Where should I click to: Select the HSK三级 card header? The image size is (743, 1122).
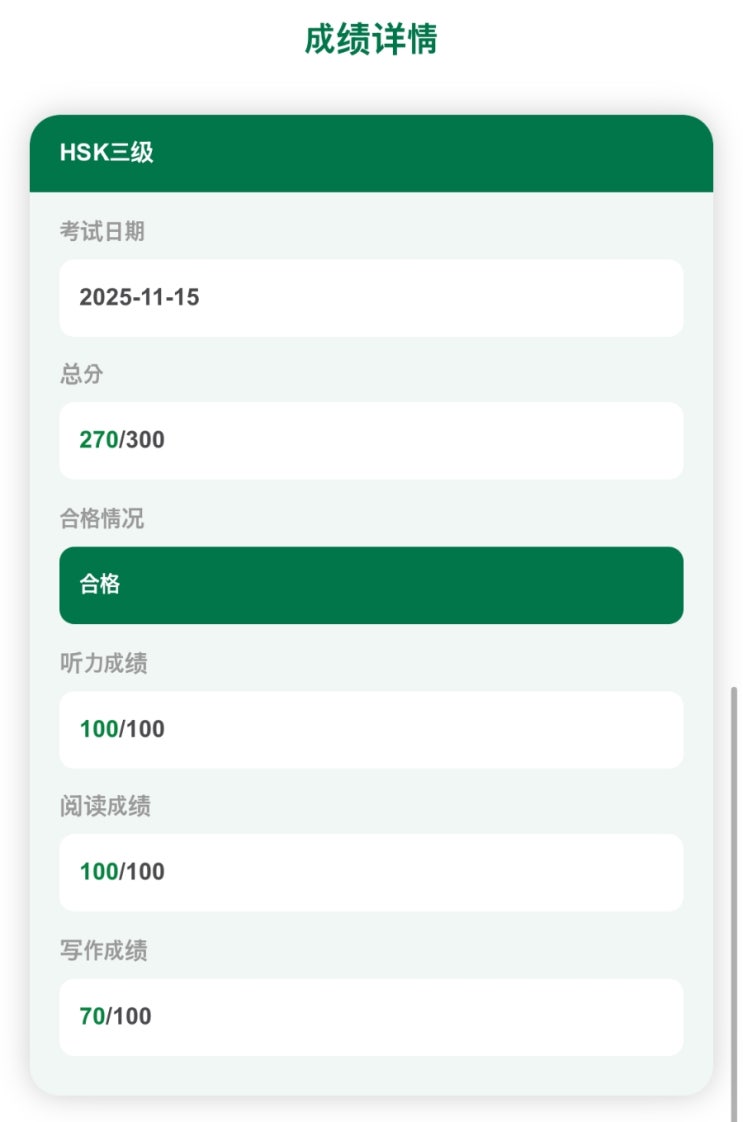point(107,153)
